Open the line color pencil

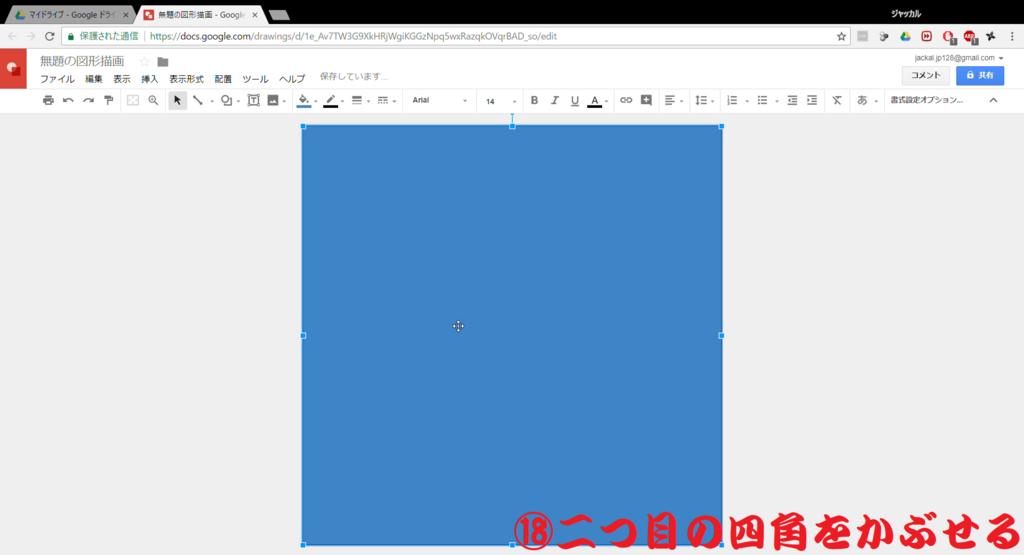pyautogui.click(x=330, y=101)
